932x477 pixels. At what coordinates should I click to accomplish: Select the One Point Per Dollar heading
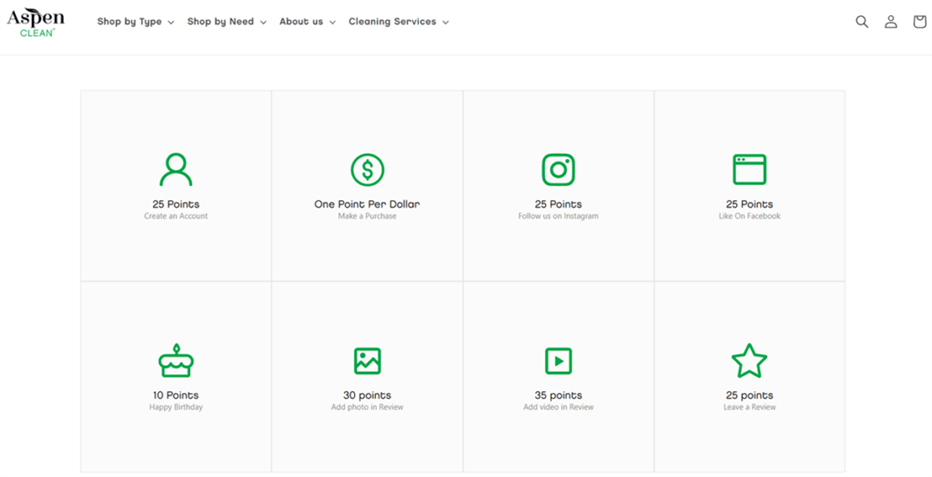click(x=367, y=204)
